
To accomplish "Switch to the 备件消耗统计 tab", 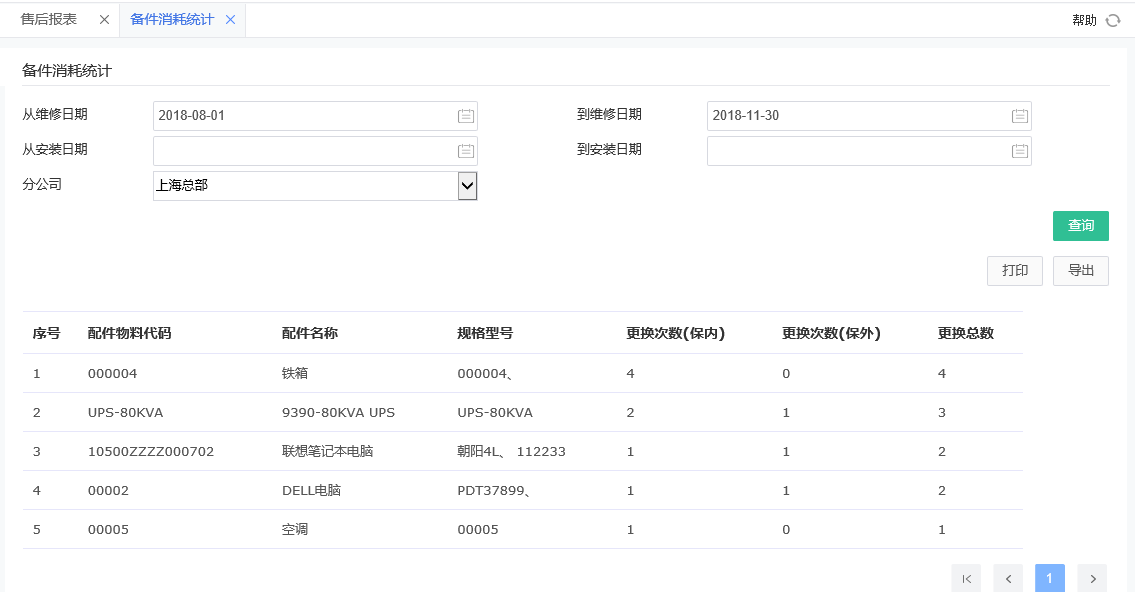I will [x=170, y=19].
